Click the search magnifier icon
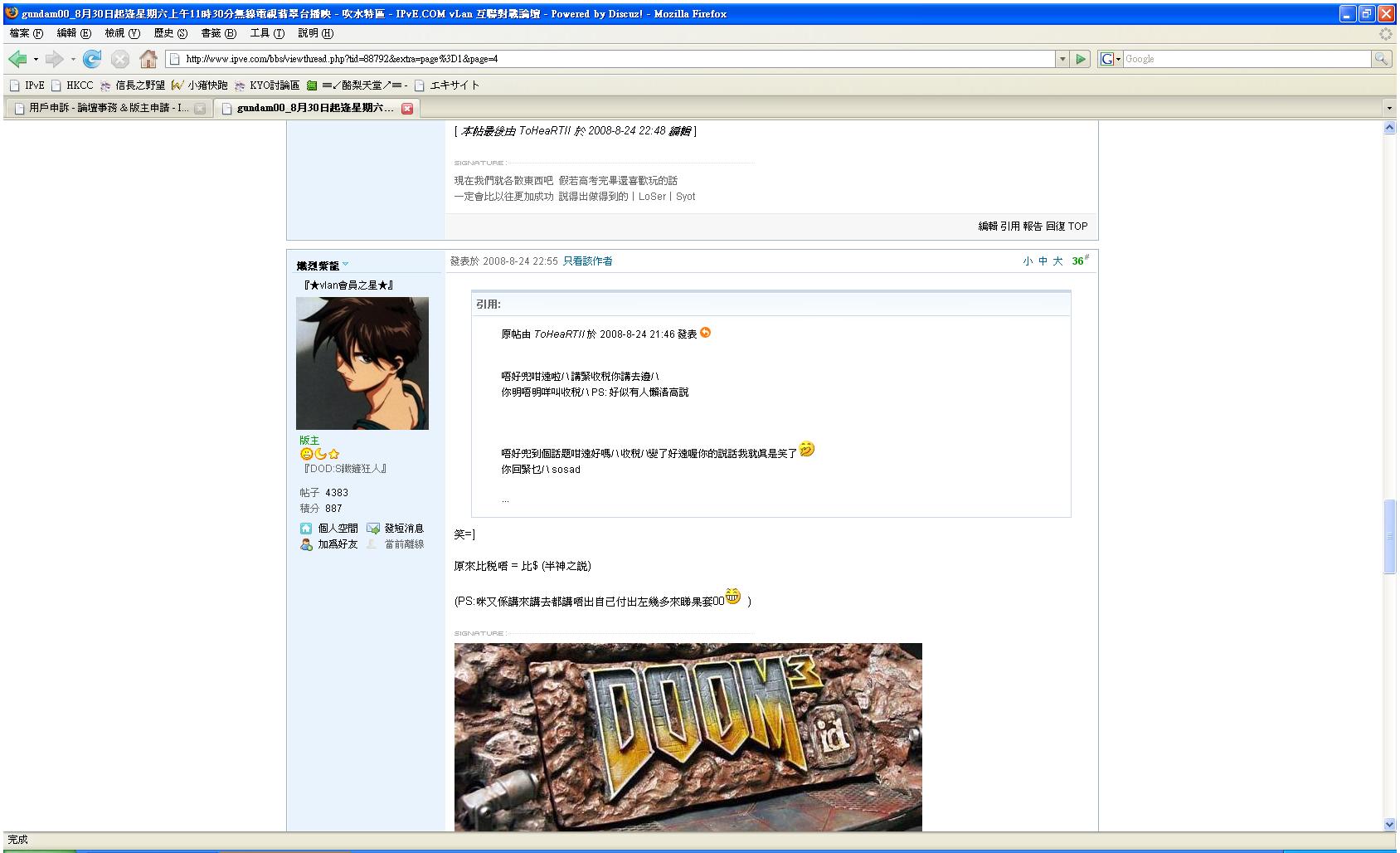The width and height of the screenshot is (1400, 853). click(x=1381, y=59)
